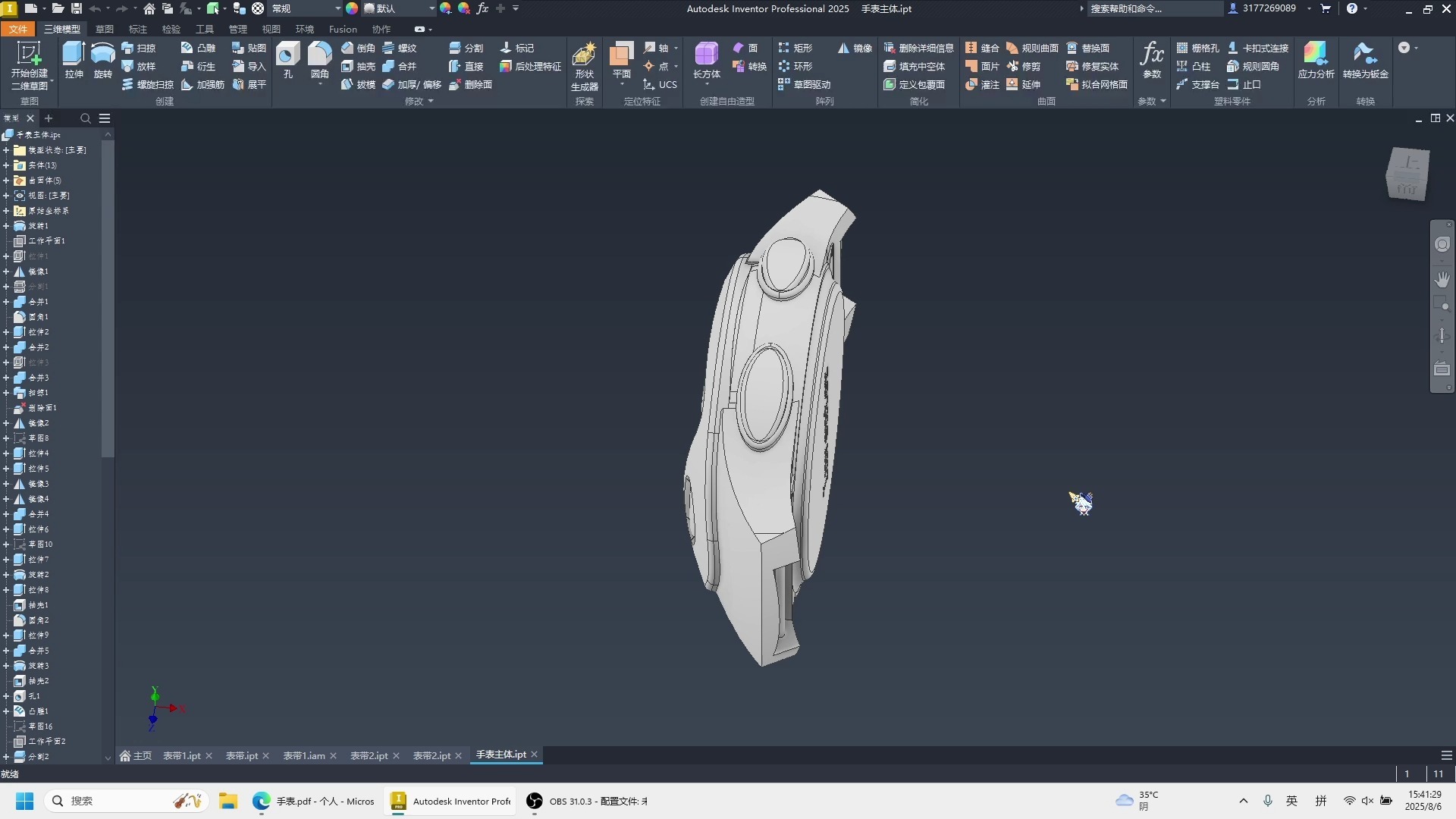Click the 草图驱动 pattern button
Image resolution: width=1456 pixels, height=819 pixels.
(804, 84)
